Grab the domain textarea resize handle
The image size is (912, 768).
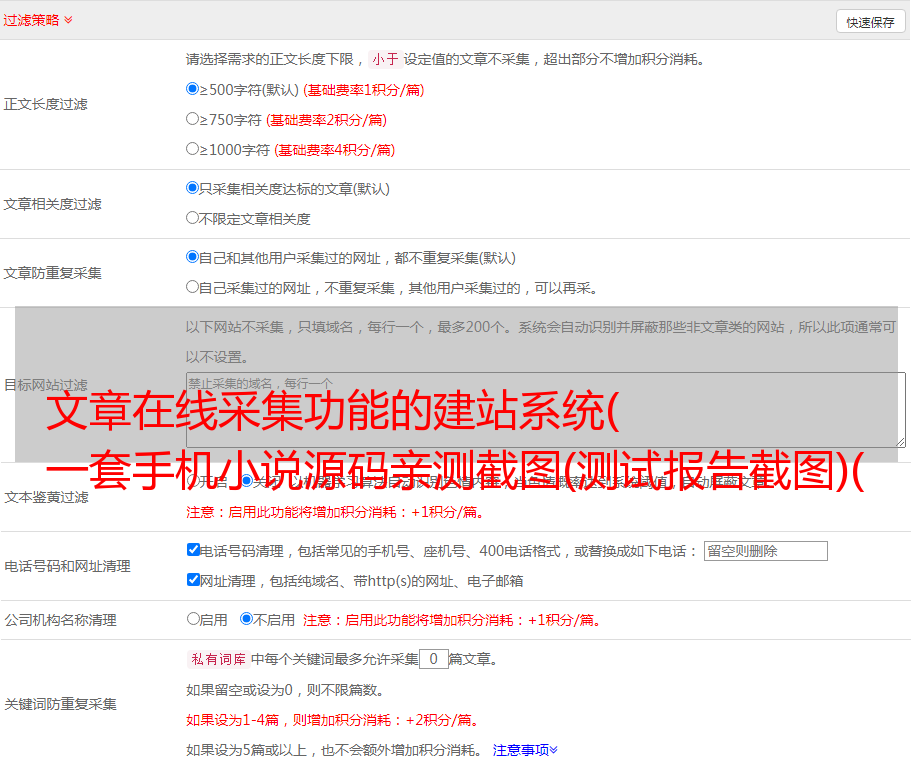pos(900,442)
